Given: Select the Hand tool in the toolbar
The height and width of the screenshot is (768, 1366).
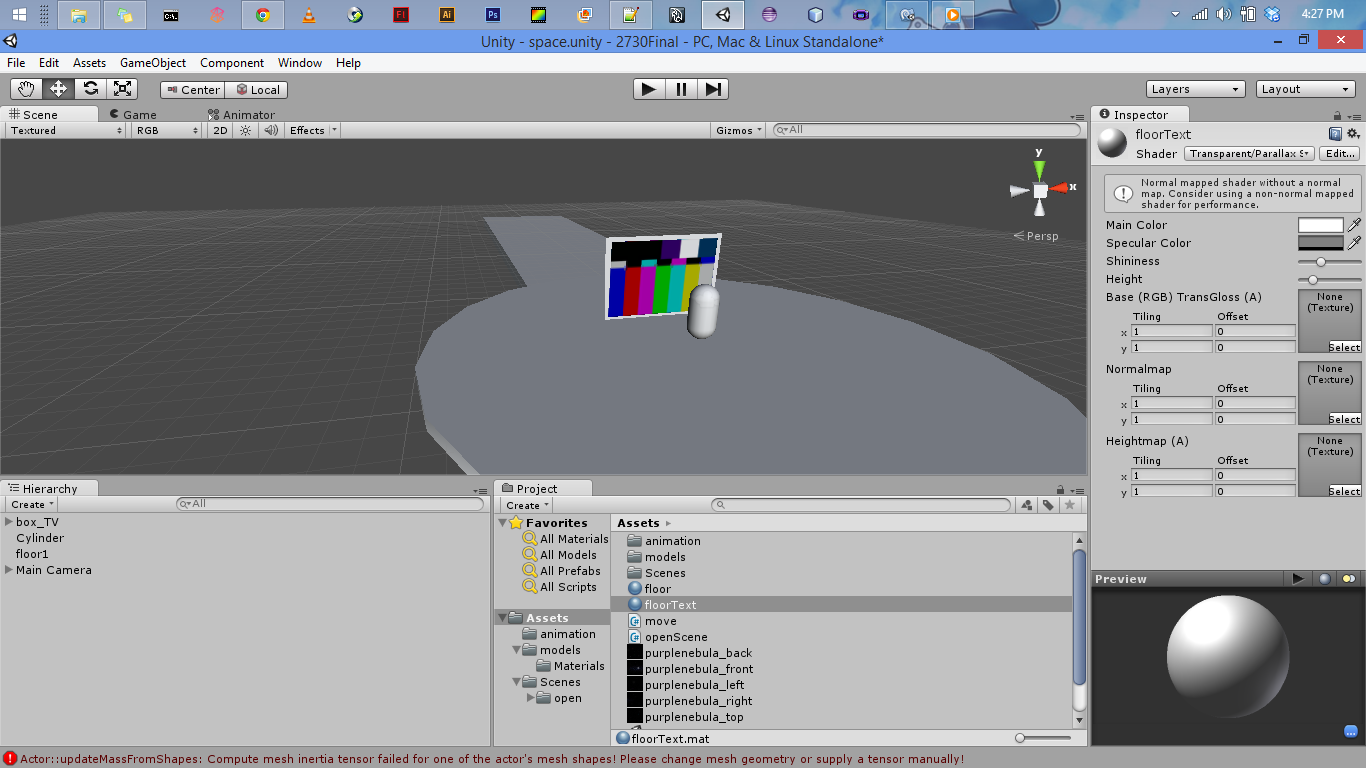Looking at the screenshot, I should coord(27,88).
